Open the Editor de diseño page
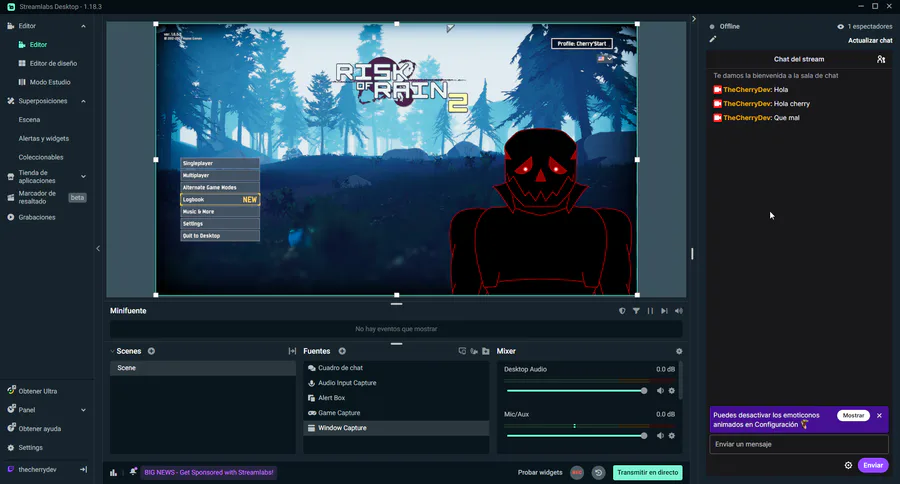 (x=53, y=63)
